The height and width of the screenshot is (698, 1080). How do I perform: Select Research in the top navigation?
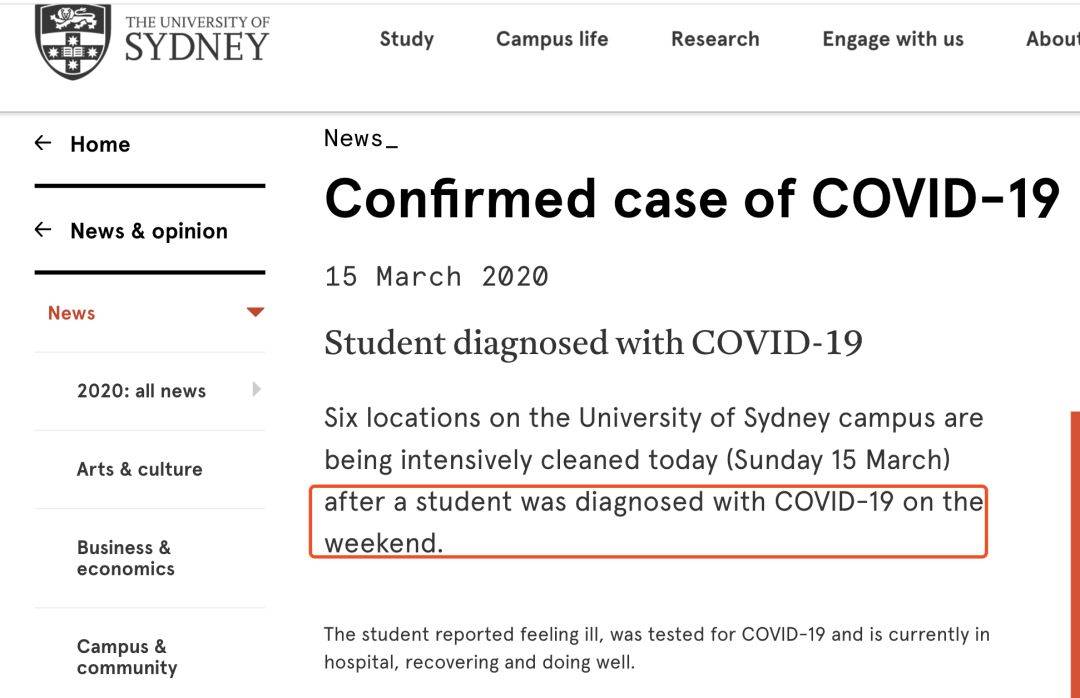tap(715, 39)
